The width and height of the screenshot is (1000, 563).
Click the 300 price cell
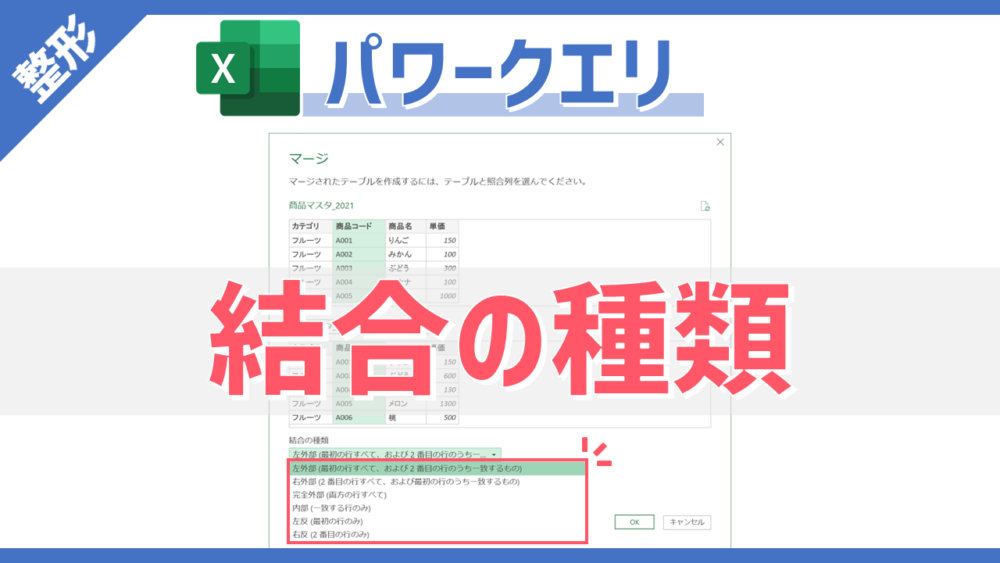442,268
